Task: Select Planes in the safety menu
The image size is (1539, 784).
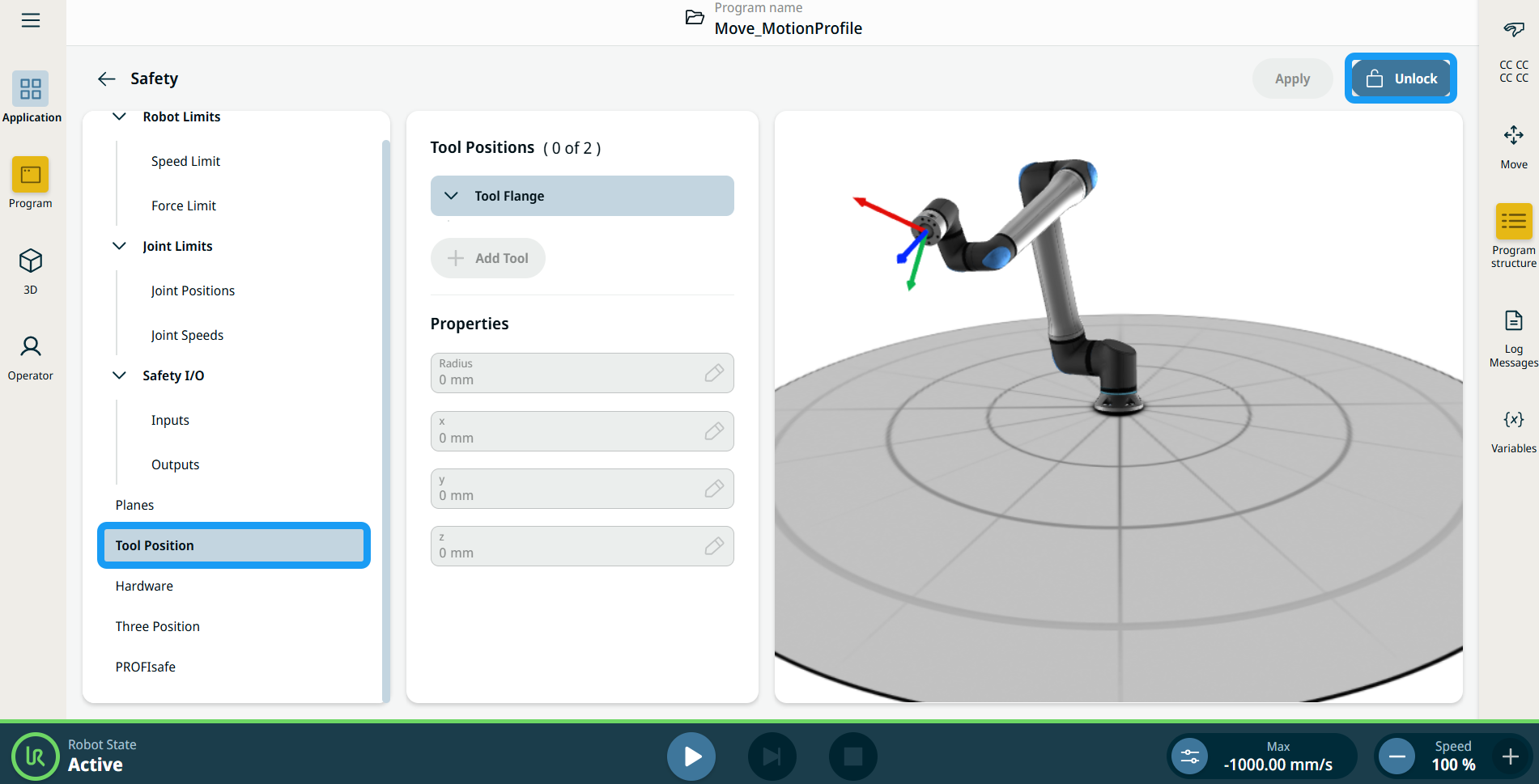Action: [134, 505]
